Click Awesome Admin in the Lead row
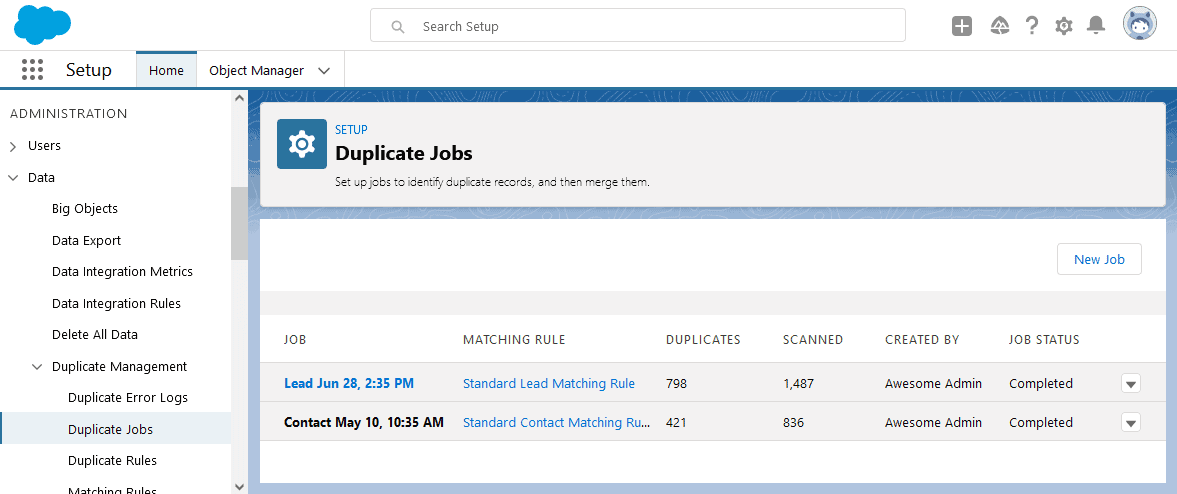 coord(933,383)
